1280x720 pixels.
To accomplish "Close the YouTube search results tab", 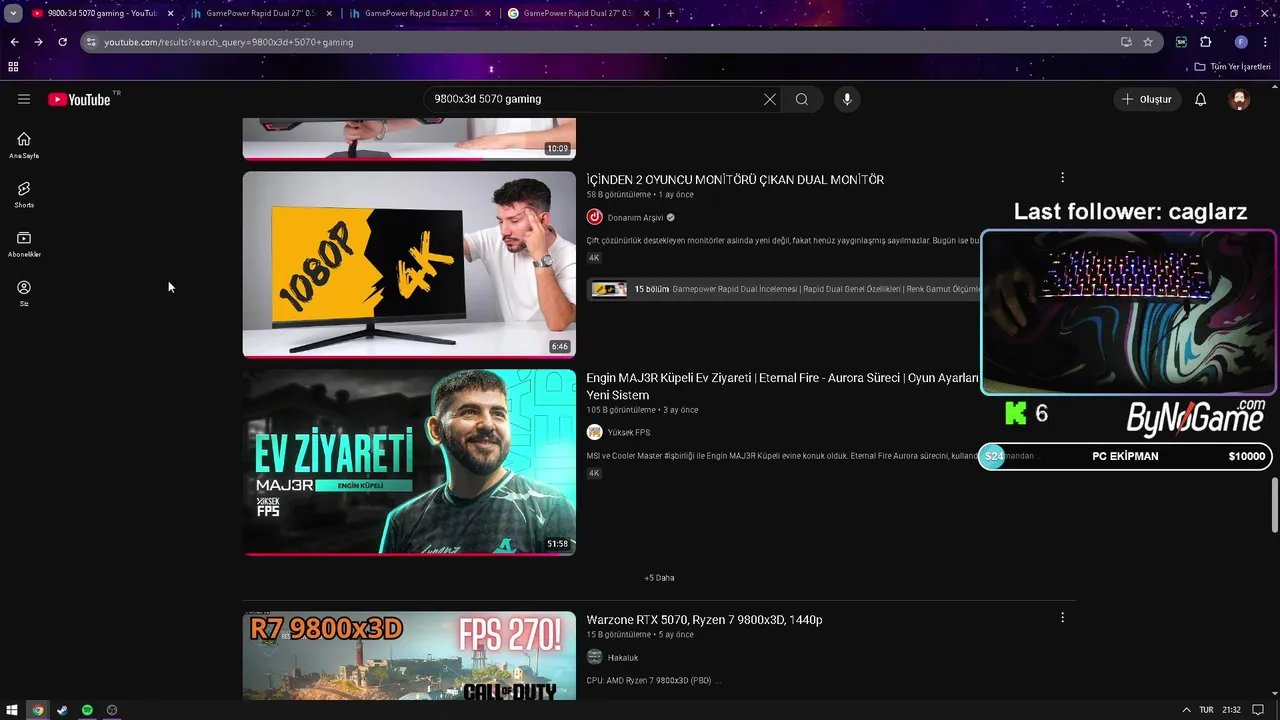I will click(x=170, y=14).
